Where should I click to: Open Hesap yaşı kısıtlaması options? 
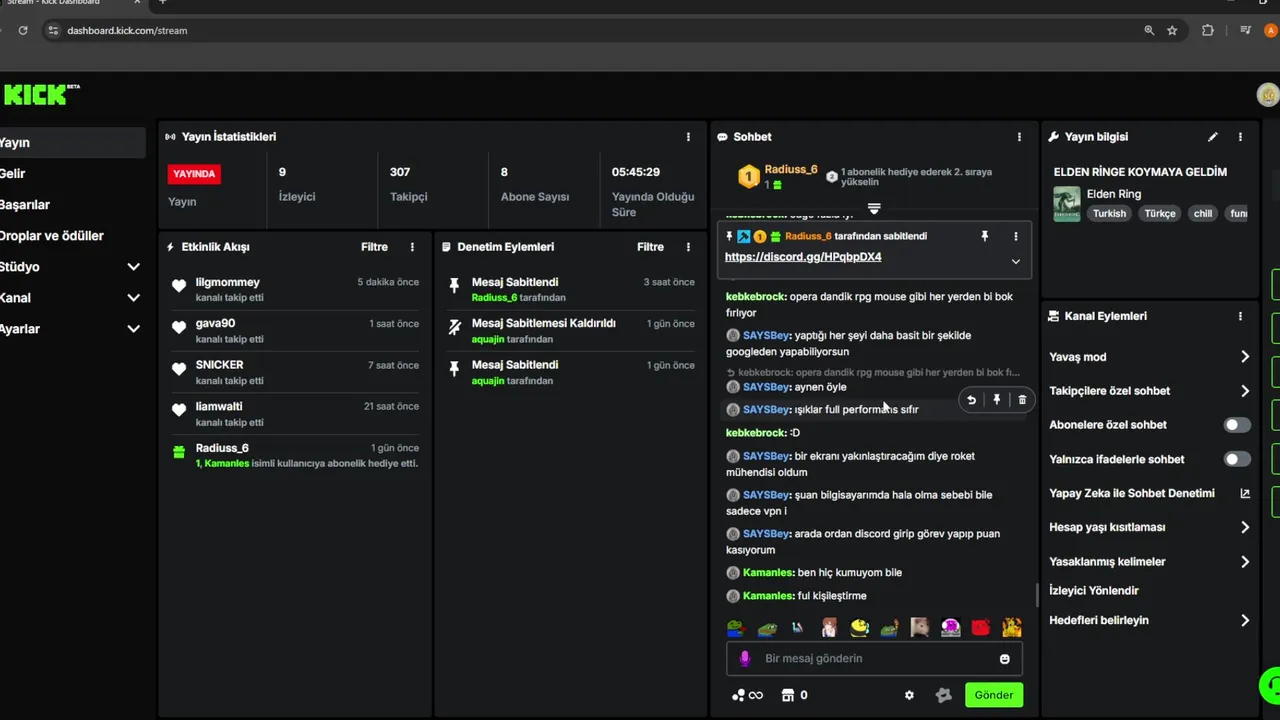click(1149, 527)
